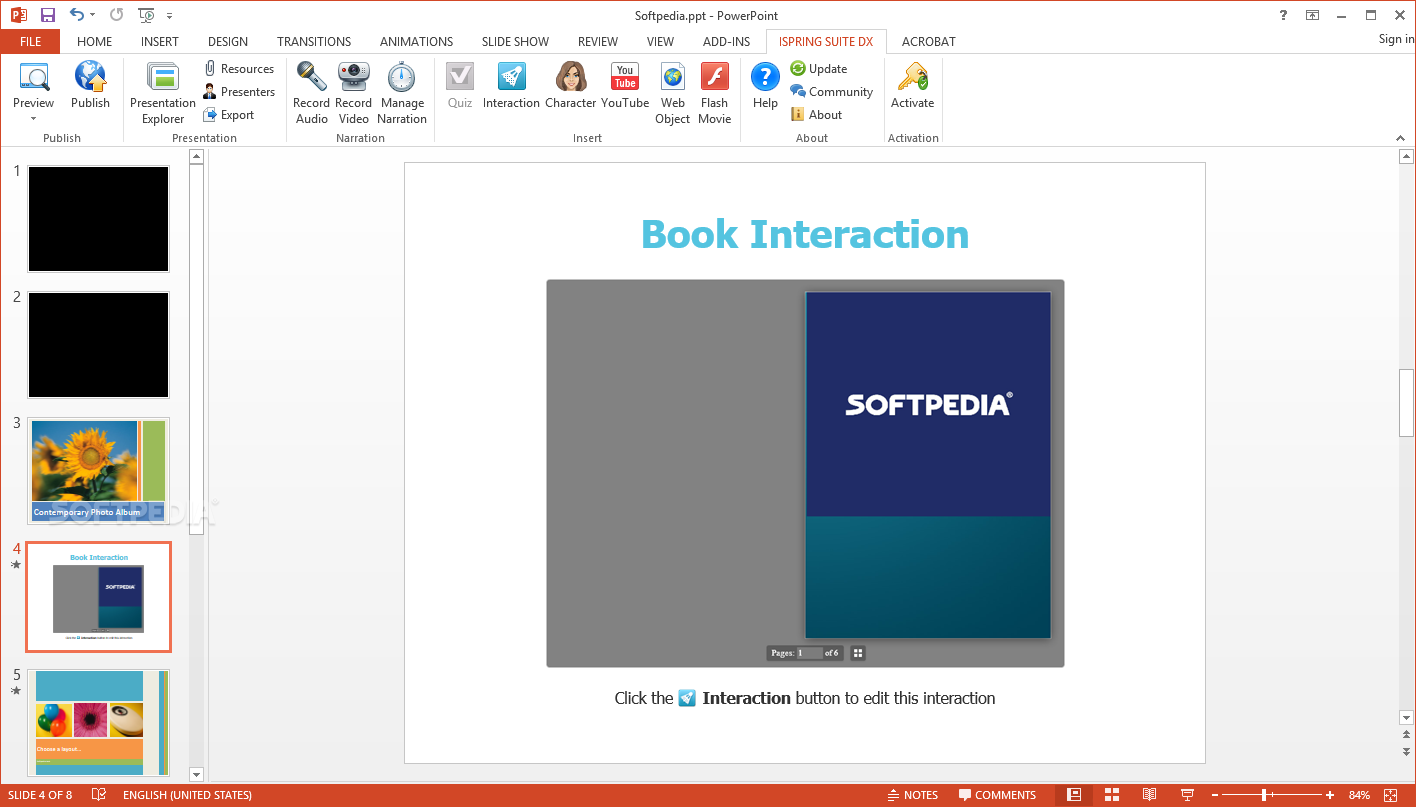Undo the last action

point(77,15)
